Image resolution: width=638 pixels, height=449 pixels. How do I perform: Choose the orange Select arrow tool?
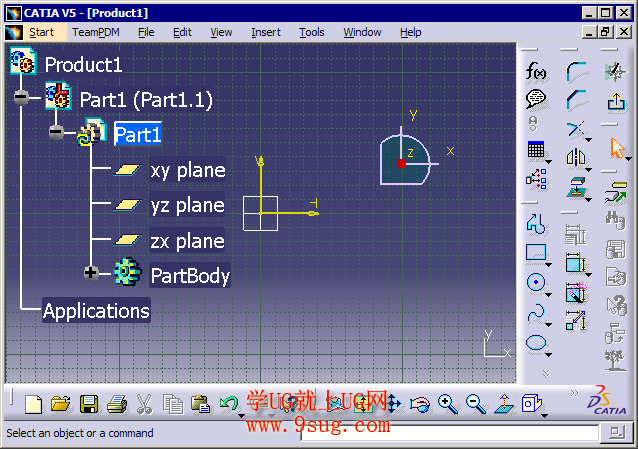tap(617, 148)
